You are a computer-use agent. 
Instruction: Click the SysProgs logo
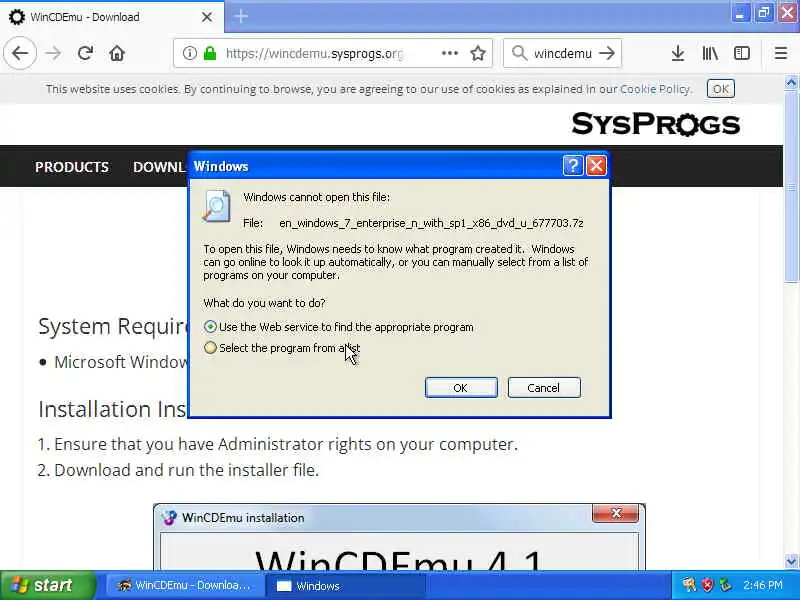[x=656, y=124]
